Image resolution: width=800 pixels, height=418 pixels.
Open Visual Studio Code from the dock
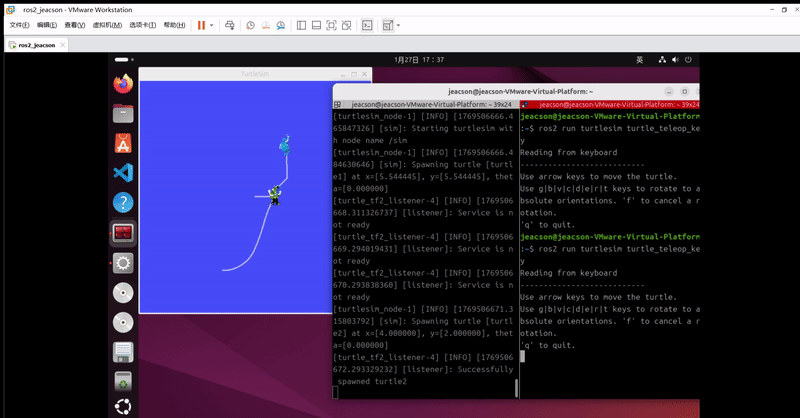[123, 173]
